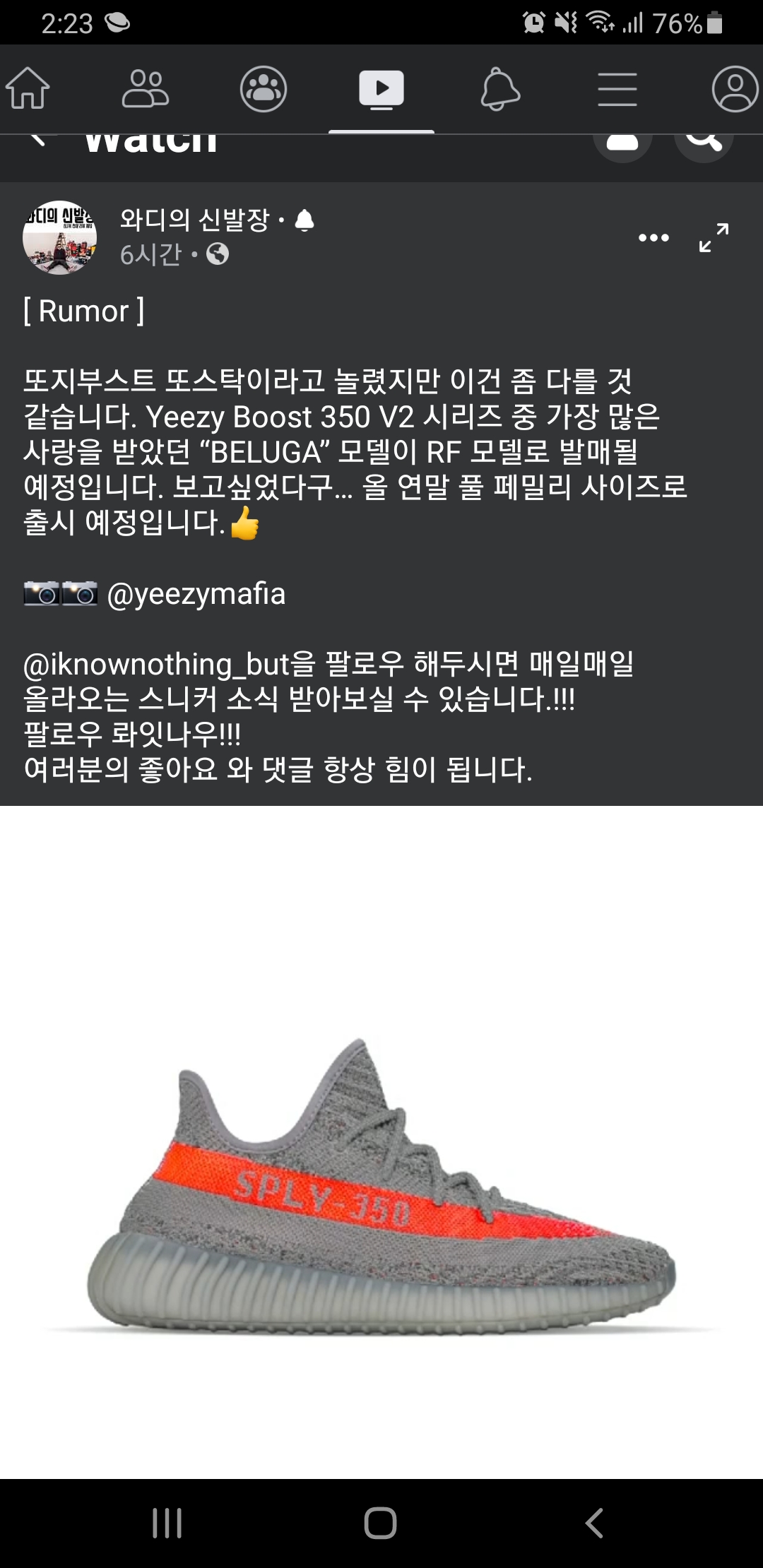Open the Notifications bell tab

[500, 89]
